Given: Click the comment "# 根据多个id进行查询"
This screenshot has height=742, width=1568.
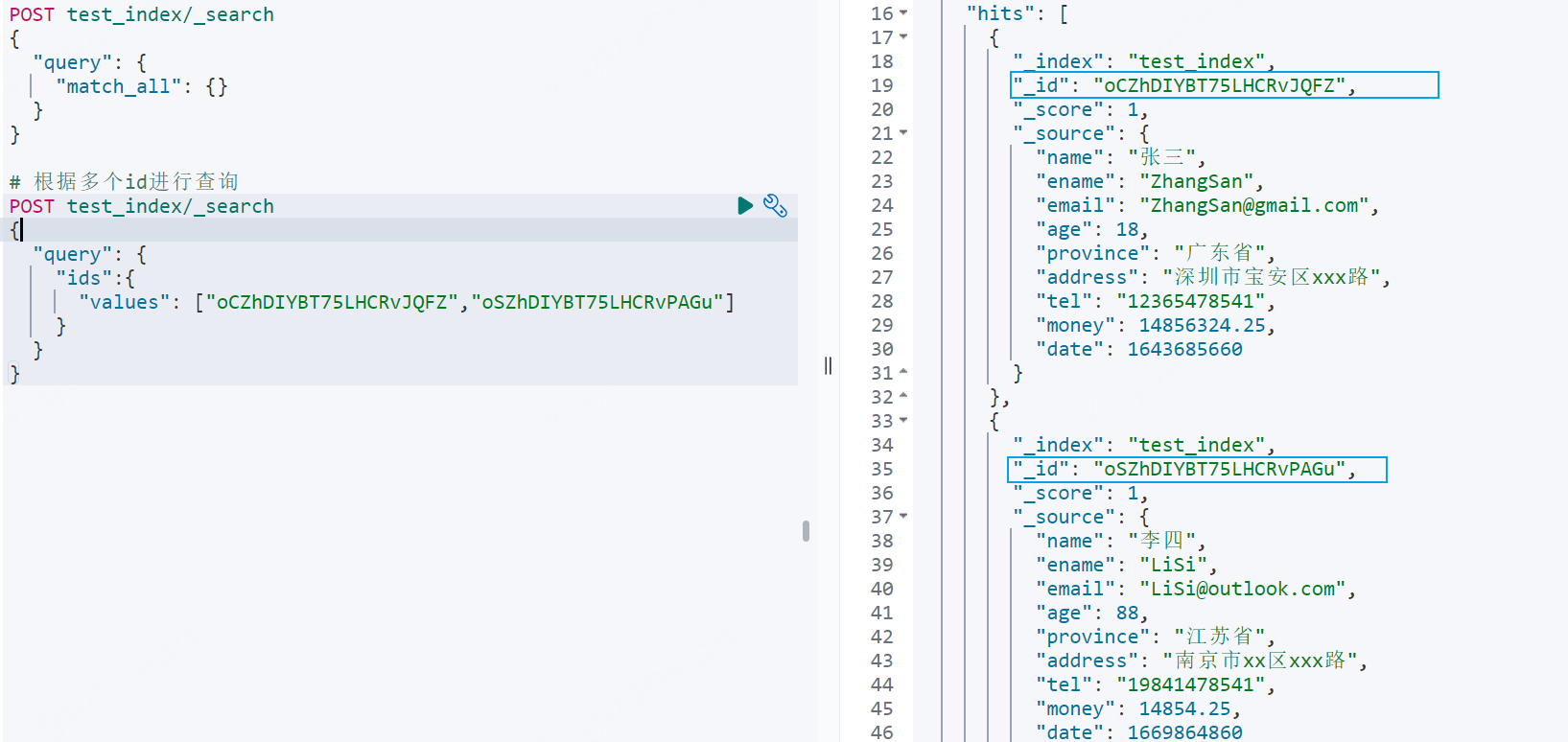Looking at the screenshot, I should click(124, 181).
